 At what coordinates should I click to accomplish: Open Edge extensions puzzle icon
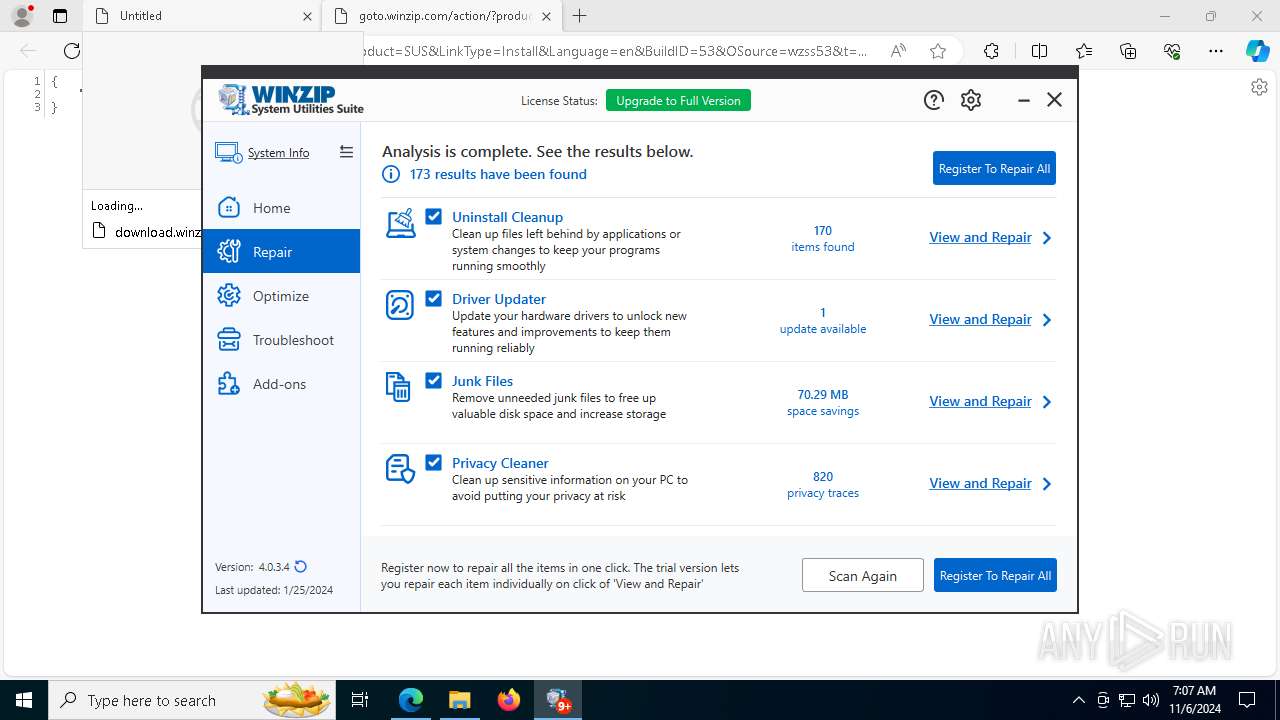coord(991,51)
